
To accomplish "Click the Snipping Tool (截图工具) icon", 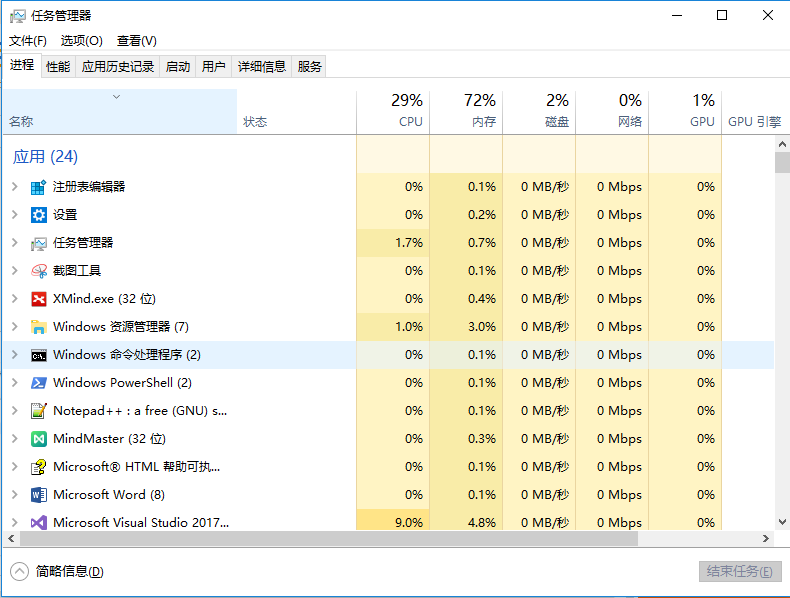I will pyautogui.click(x=39, y=271).
